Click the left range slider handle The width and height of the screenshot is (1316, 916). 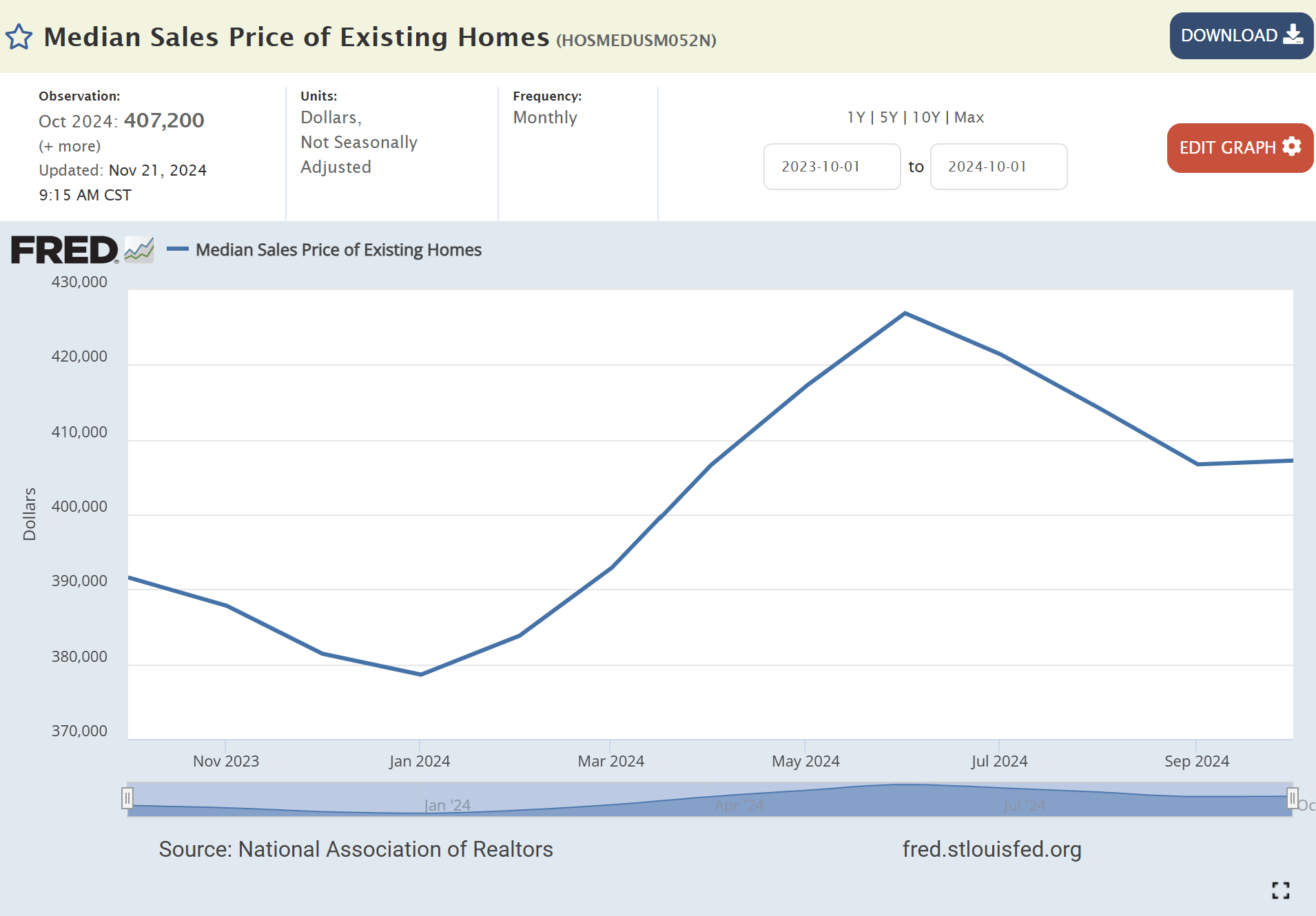coord(127,798)
